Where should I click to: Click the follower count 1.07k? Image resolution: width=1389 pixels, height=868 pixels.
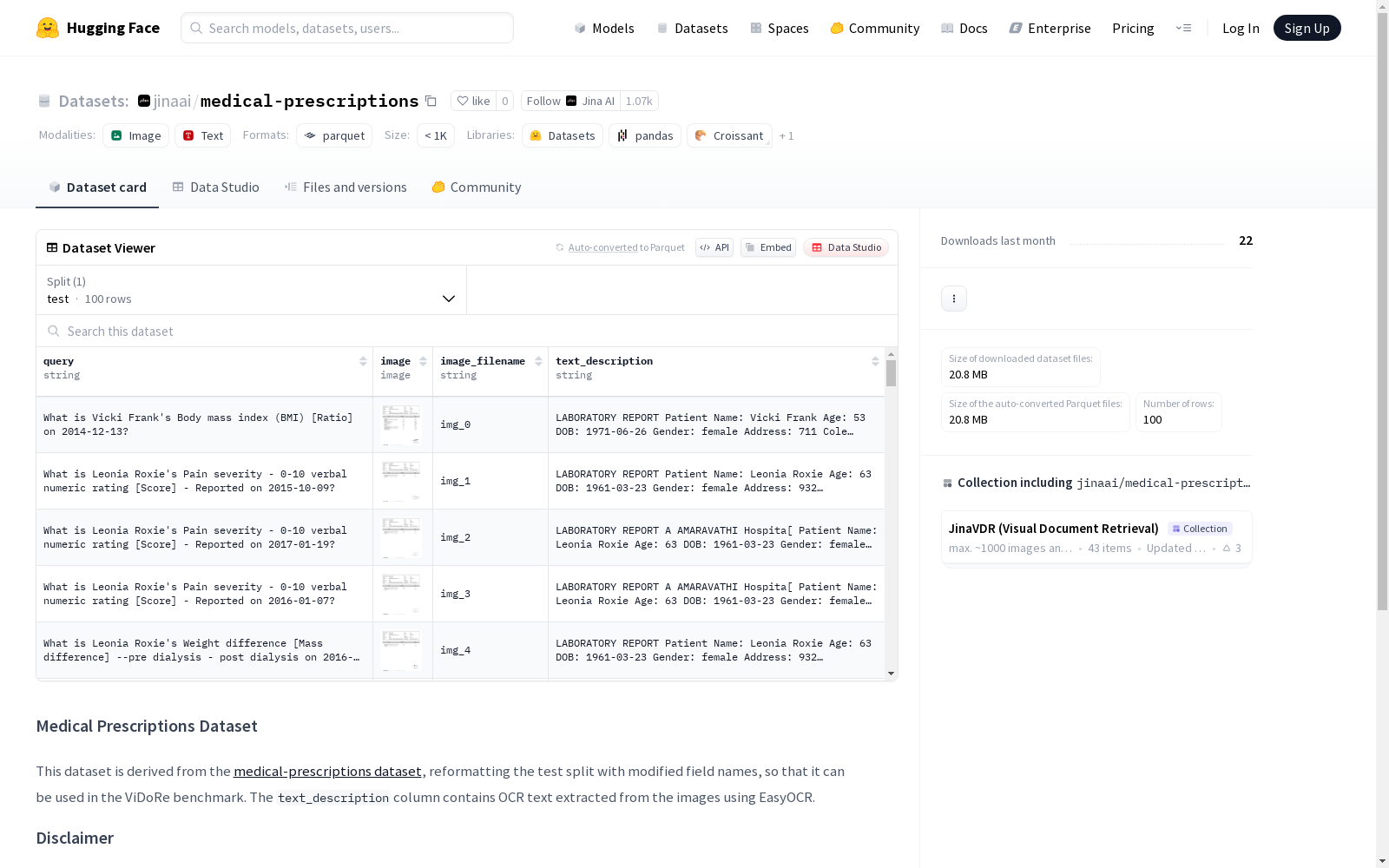(639, 101)
